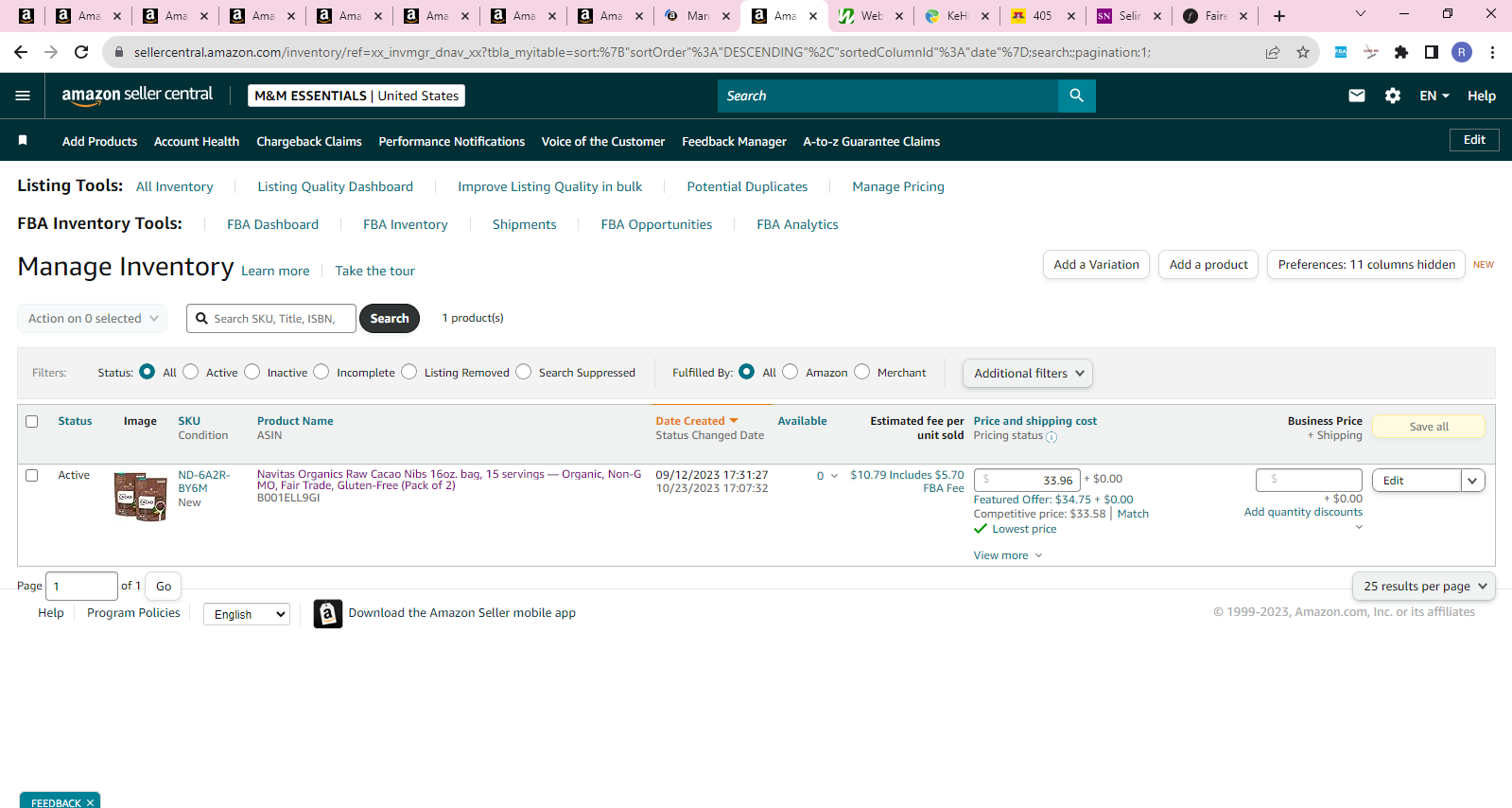
Task: Click the Add a product button
Action: pyautogui.click(x=1208, y=265)
